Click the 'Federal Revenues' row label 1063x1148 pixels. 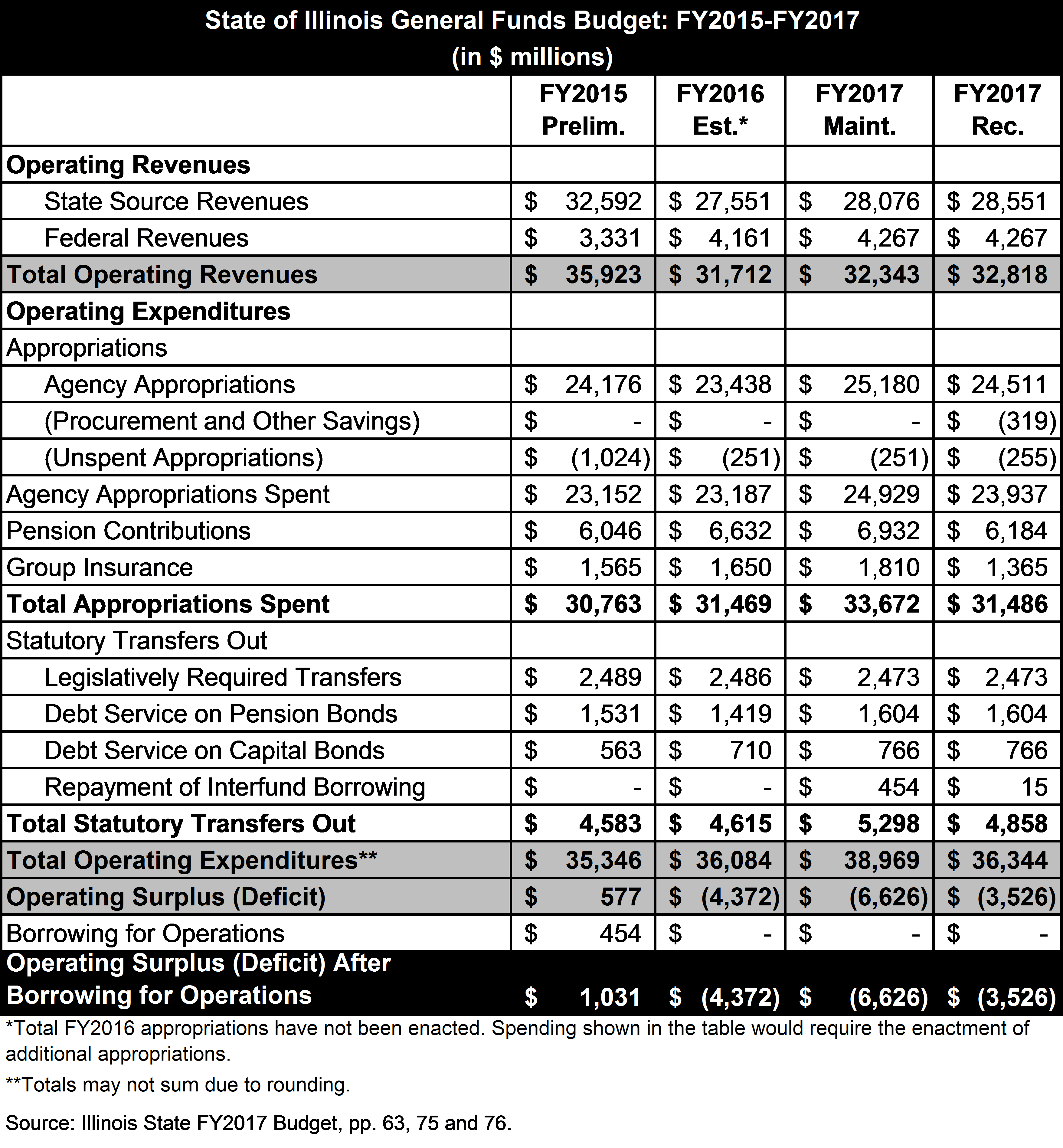[x=146, y=238]
